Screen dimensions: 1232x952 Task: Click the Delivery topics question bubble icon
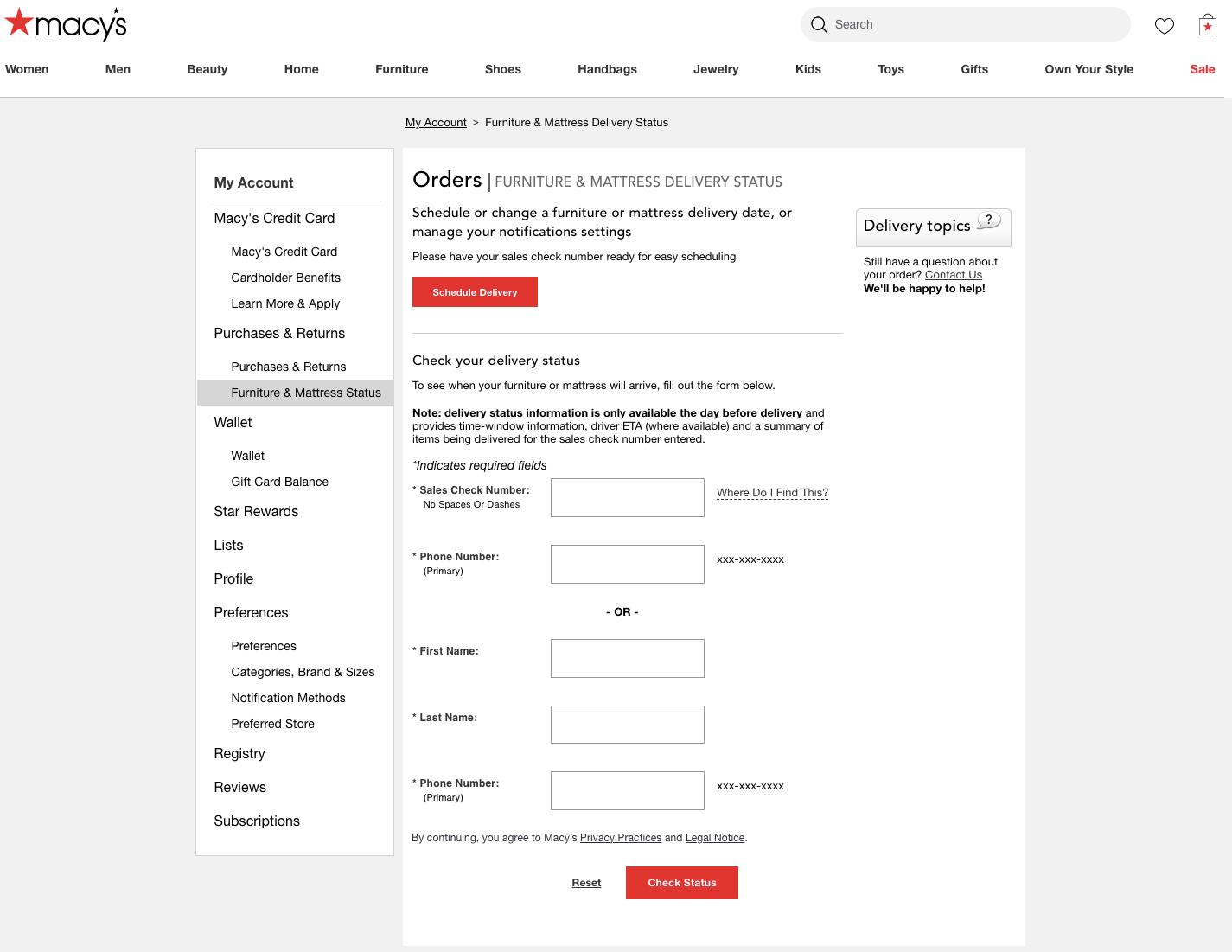(x=988, y=221)
